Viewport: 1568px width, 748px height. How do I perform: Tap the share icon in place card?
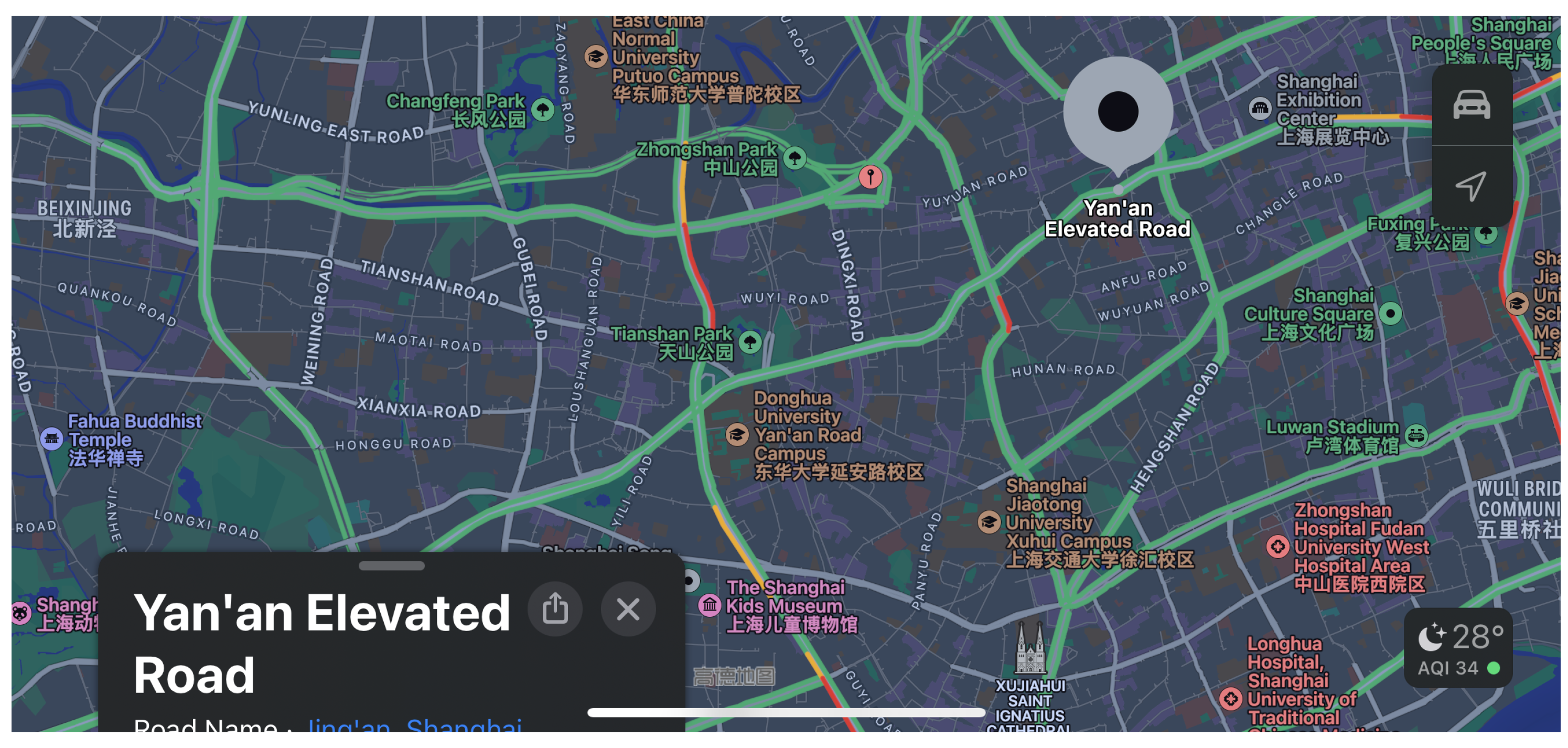554,608
